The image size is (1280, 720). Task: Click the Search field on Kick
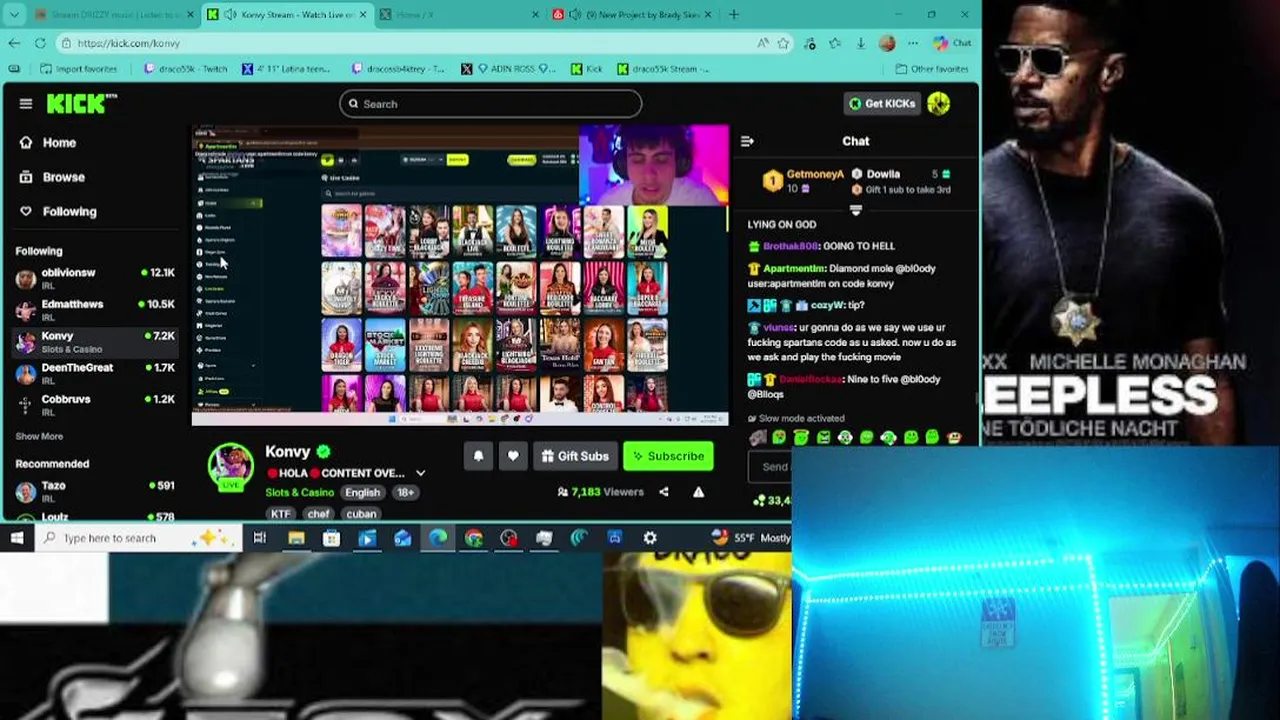coord(490,104)
